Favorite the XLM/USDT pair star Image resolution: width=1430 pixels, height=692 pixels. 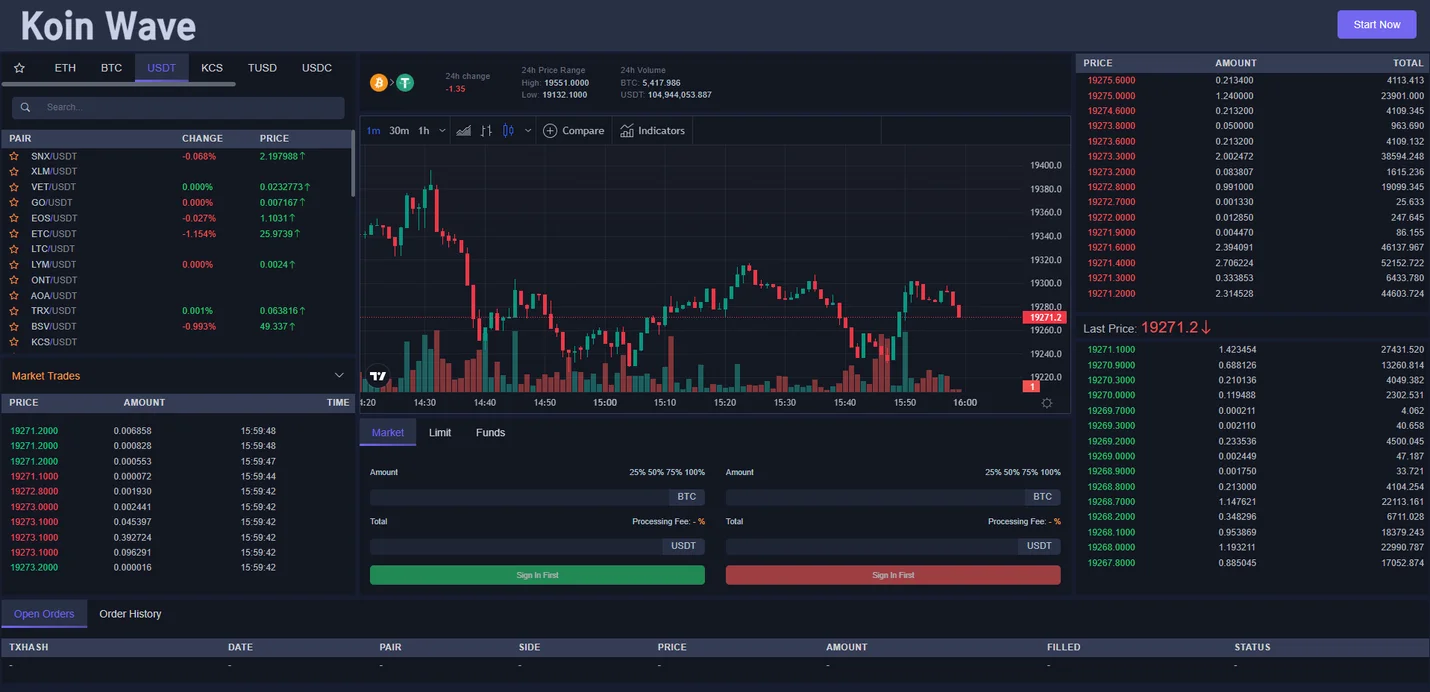(14, 172)
